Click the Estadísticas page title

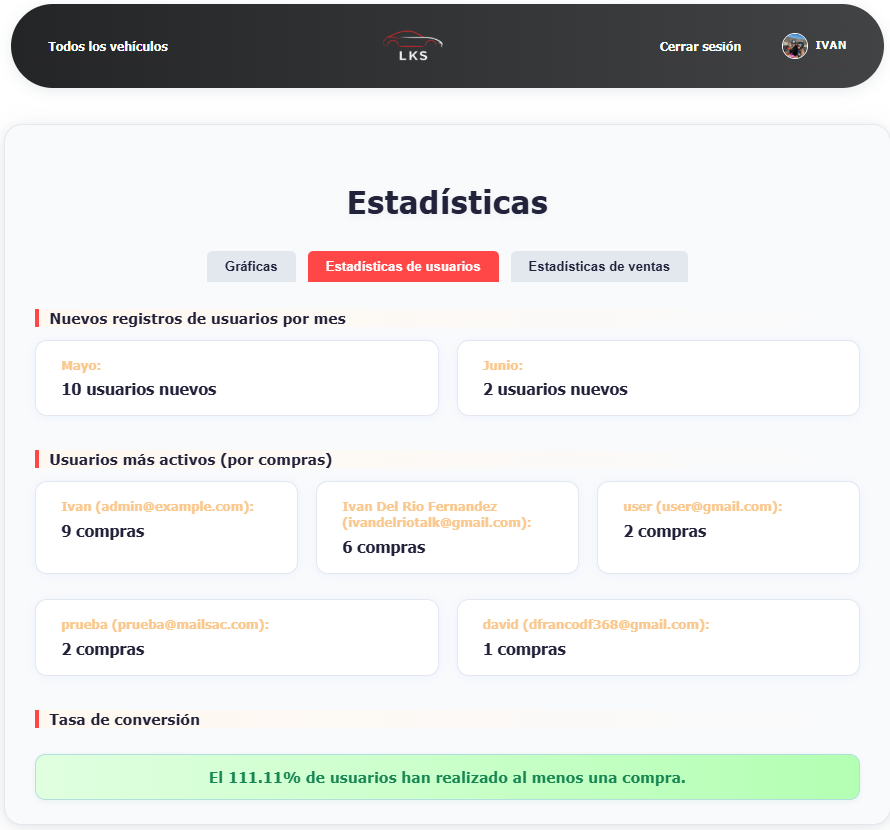pyautogui.click(x=447, y=202)
